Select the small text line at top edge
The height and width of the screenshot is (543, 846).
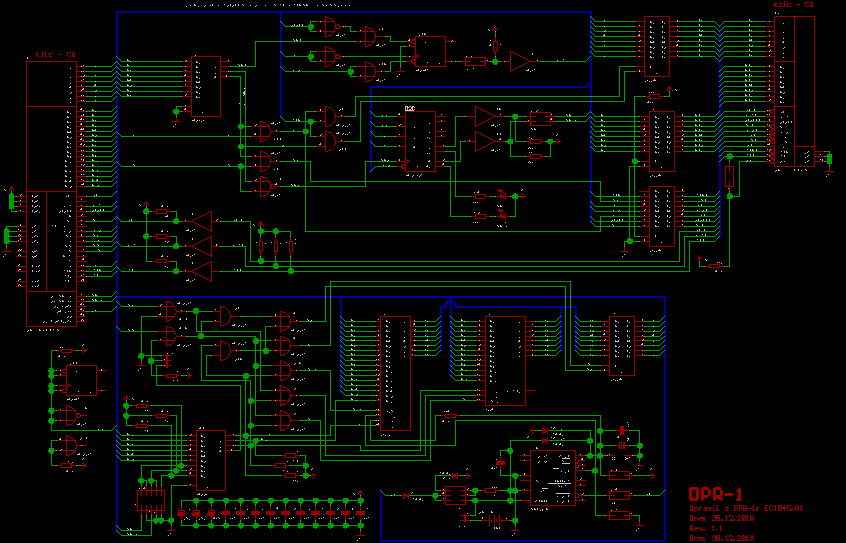(x=262, y=5)
